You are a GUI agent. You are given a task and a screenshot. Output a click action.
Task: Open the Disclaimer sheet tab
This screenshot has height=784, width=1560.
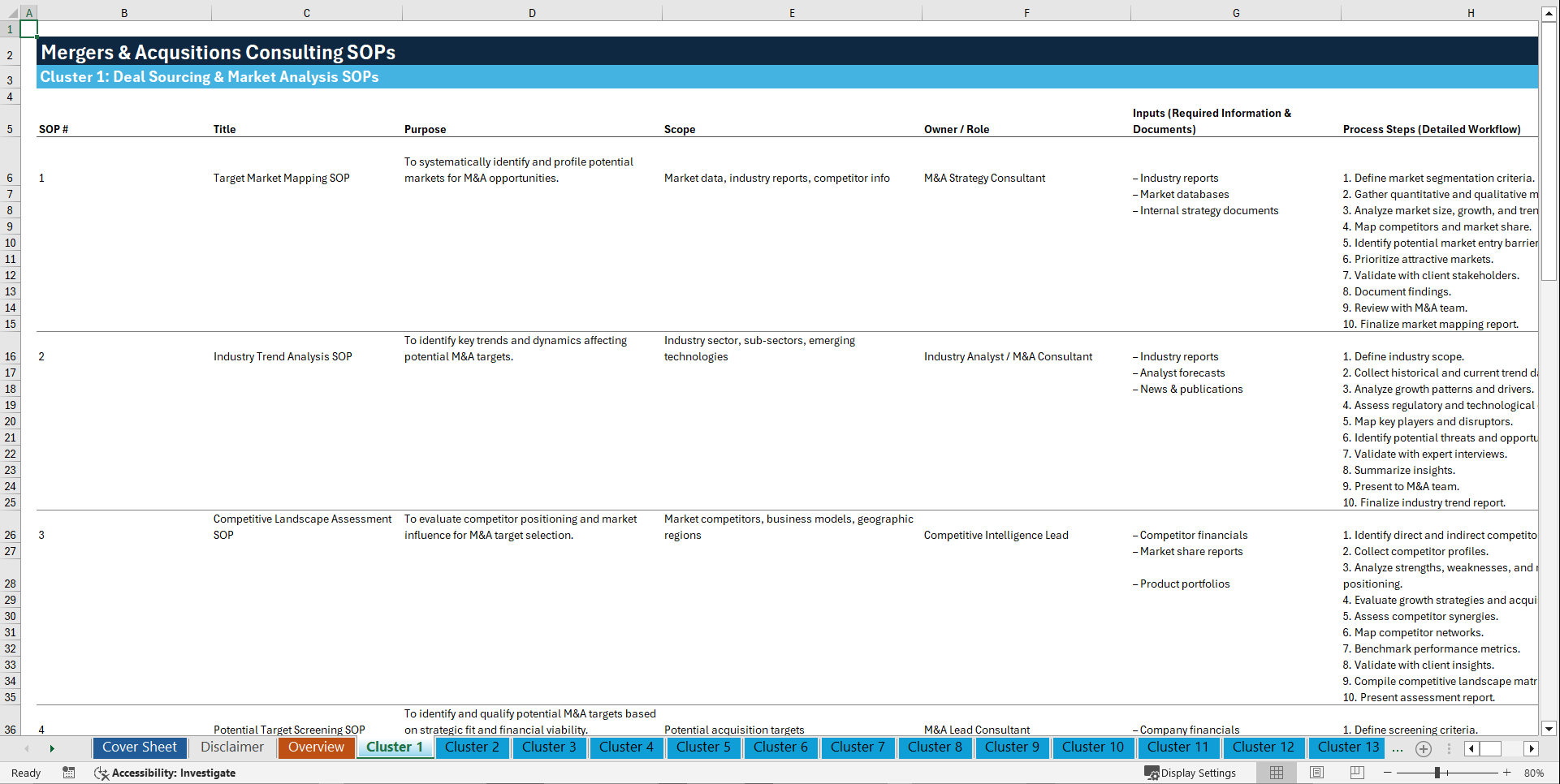point(231,747)
